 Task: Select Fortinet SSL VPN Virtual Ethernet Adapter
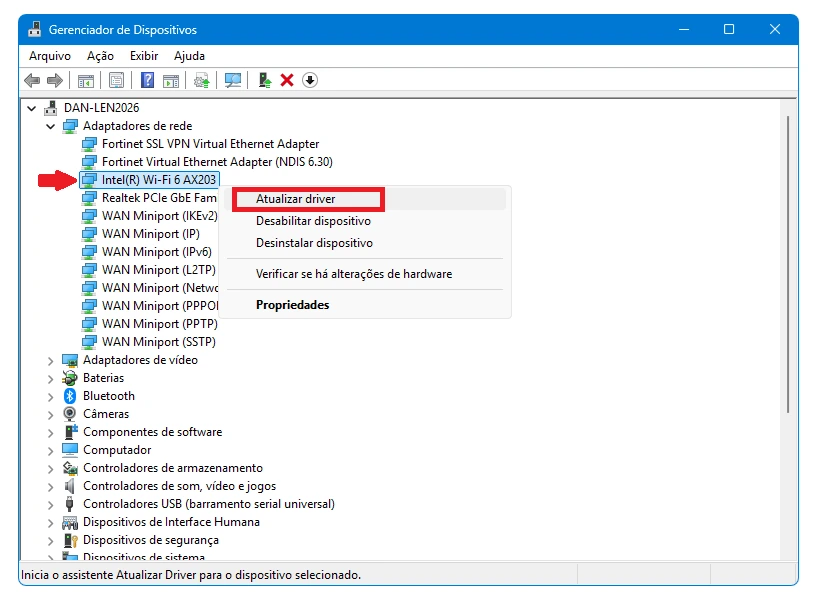210,144
